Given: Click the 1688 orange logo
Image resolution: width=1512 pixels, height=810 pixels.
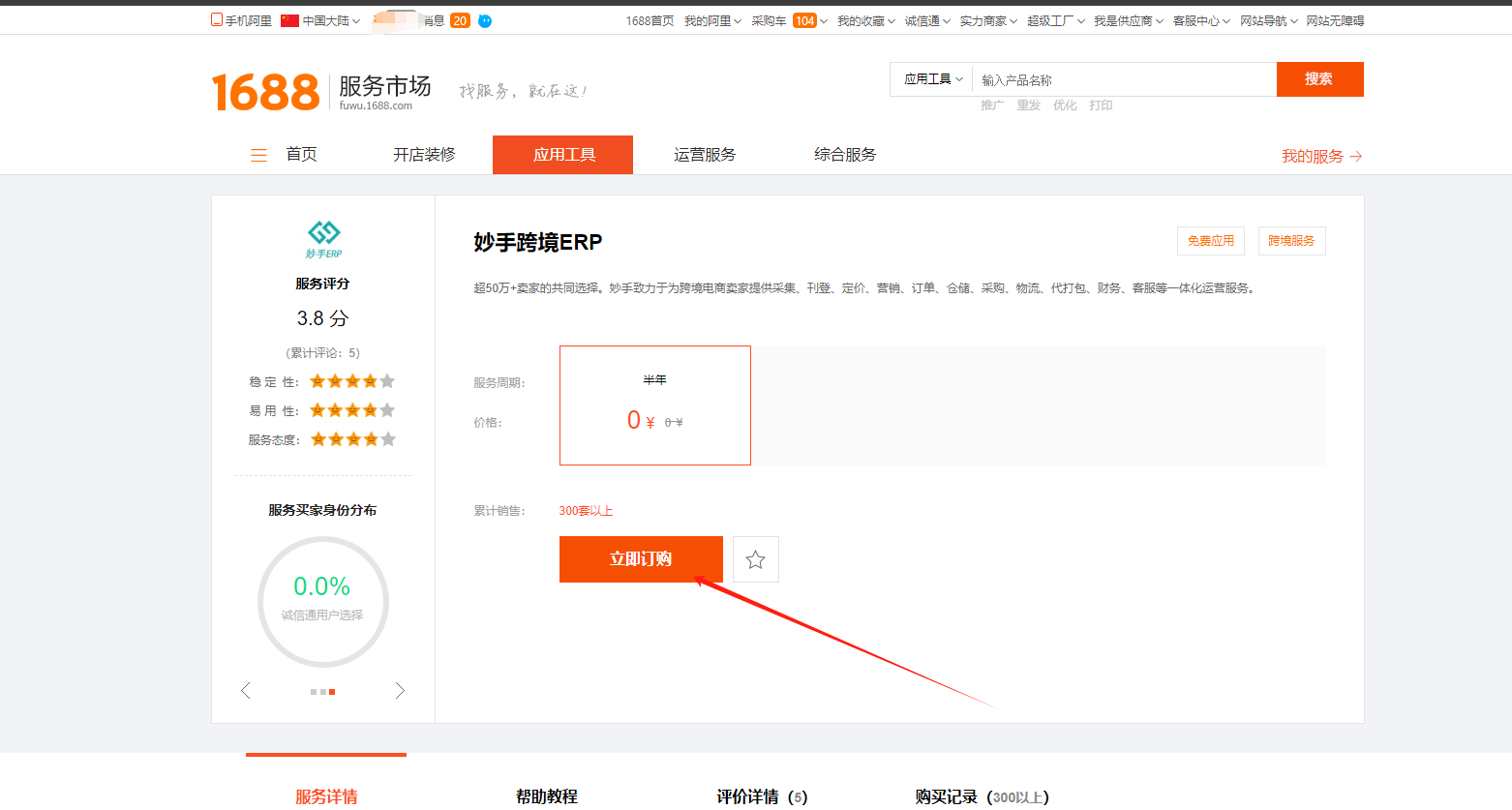Looking at the screenshot, I should click(265, 92).
